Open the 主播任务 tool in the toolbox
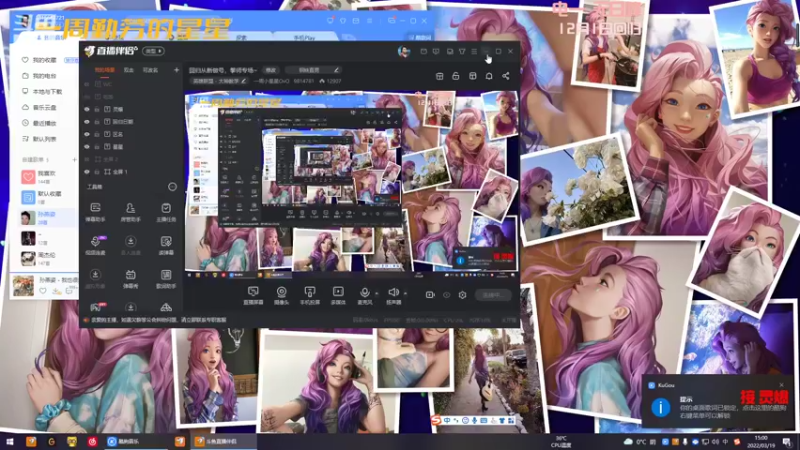This screenshot has height=450, width=800. point(166,212)
